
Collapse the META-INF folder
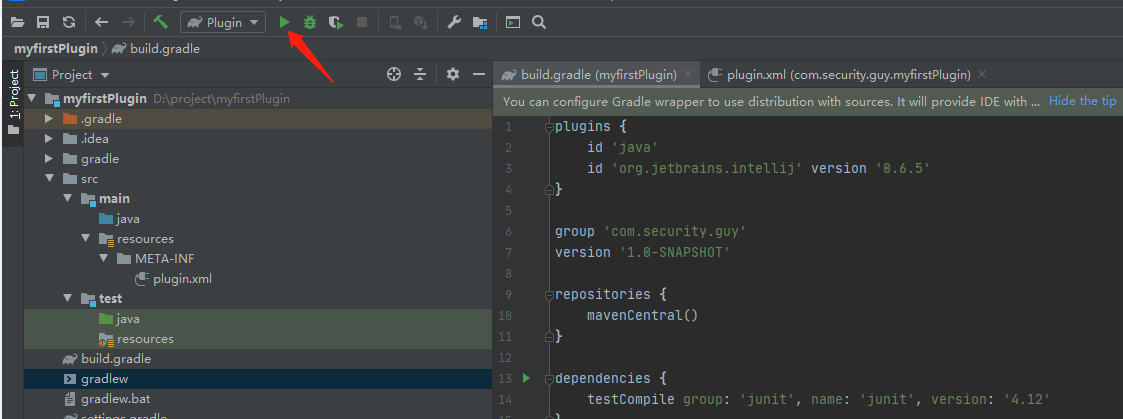(x=103, y=259)
